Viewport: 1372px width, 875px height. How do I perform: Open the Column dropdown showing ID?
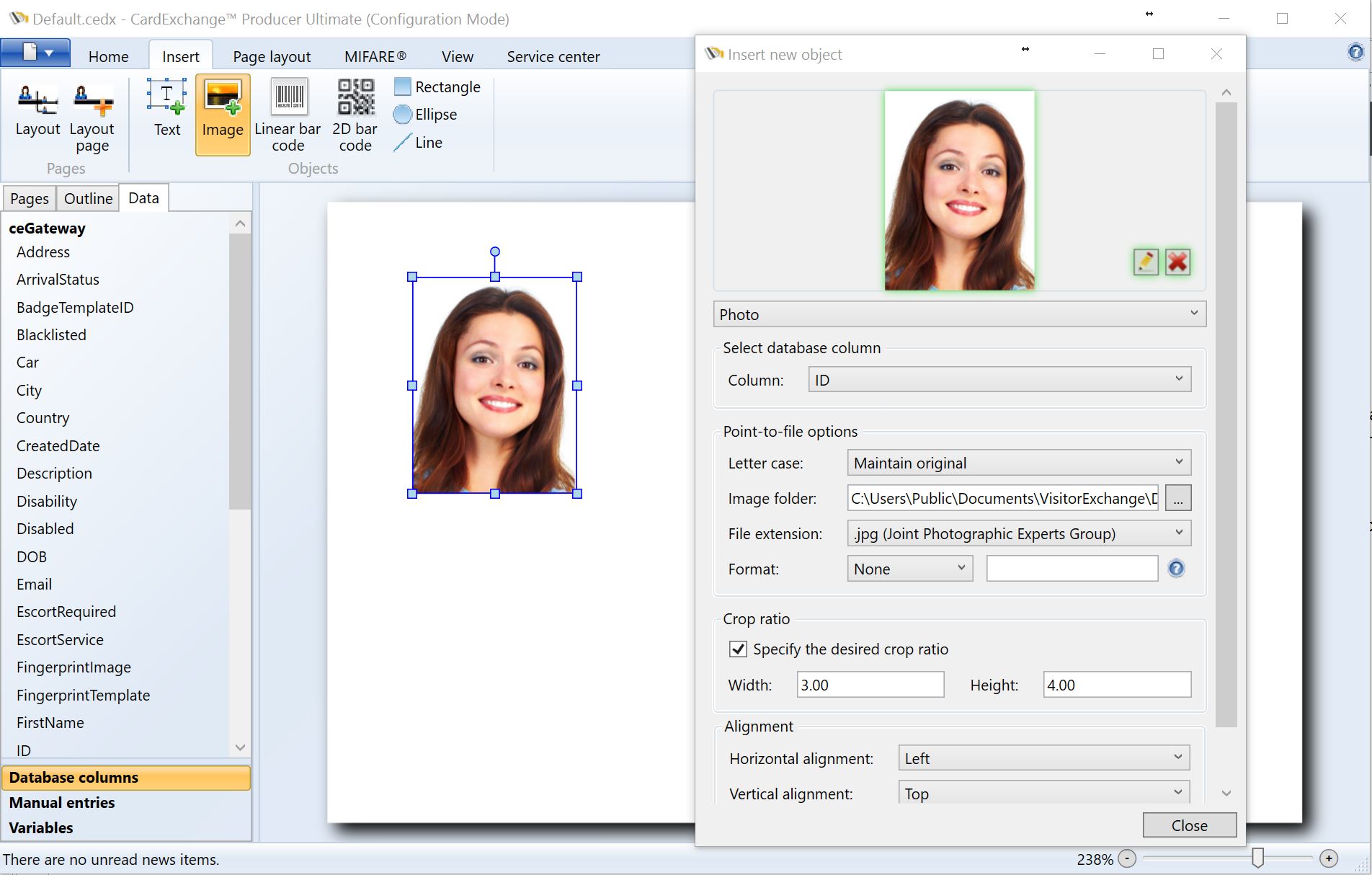(999, 380)
